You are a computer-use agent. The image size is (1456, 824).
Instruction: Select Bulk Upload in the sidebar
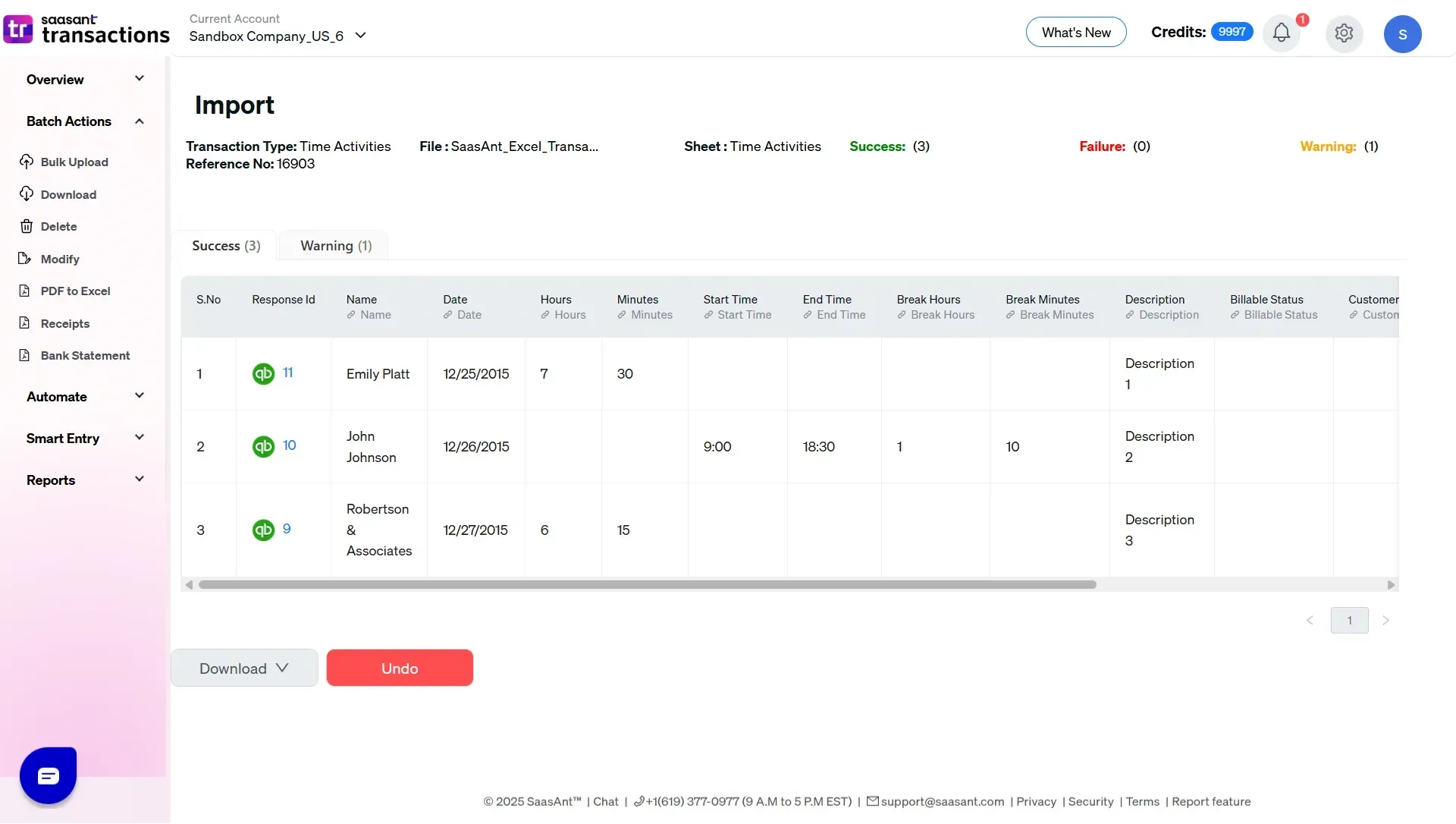[74, 162]
